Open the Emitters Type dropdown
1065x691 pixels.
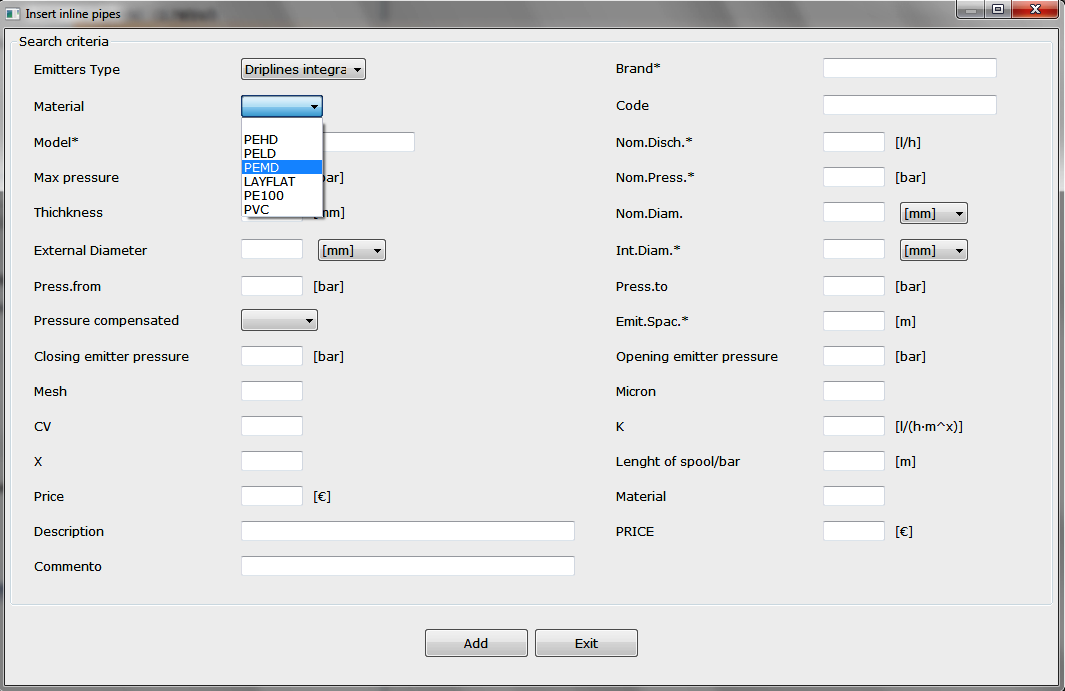coord(303,70)
